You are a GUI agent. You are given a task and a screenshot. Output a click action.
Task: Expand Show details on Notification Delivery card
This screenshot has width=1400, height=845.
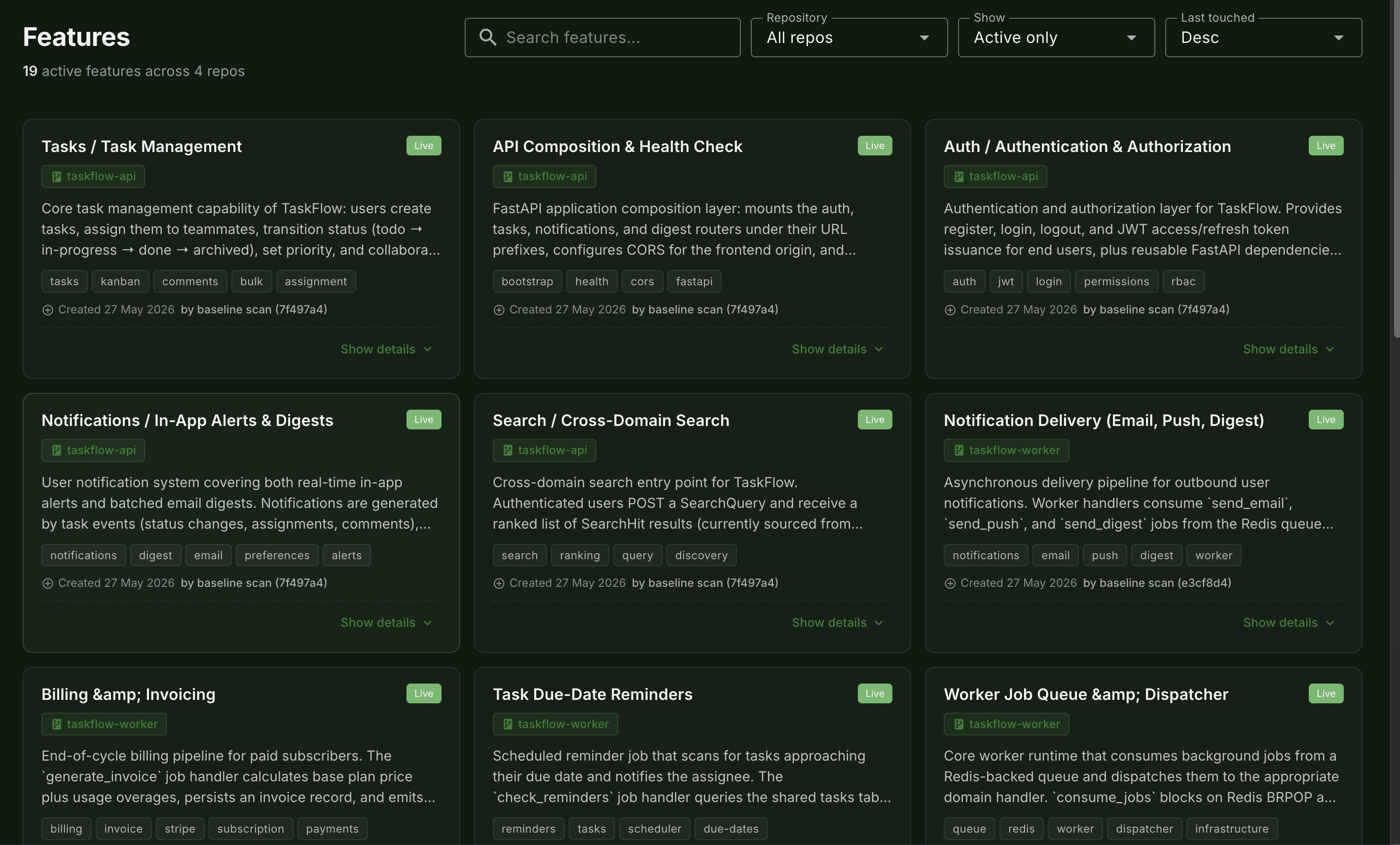[1289, 623]
